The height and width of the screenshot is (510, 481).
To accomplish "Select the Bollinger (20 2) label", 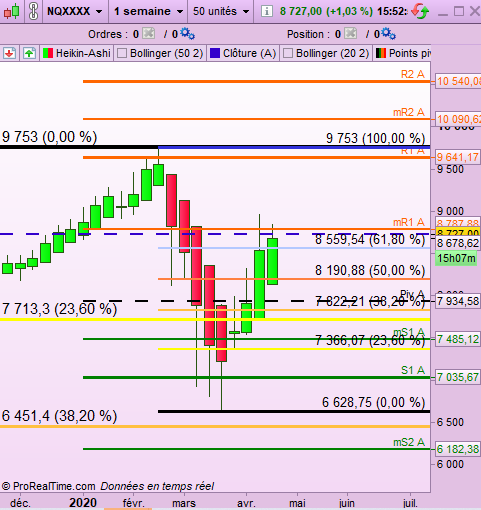I will [x=332, y=53].
